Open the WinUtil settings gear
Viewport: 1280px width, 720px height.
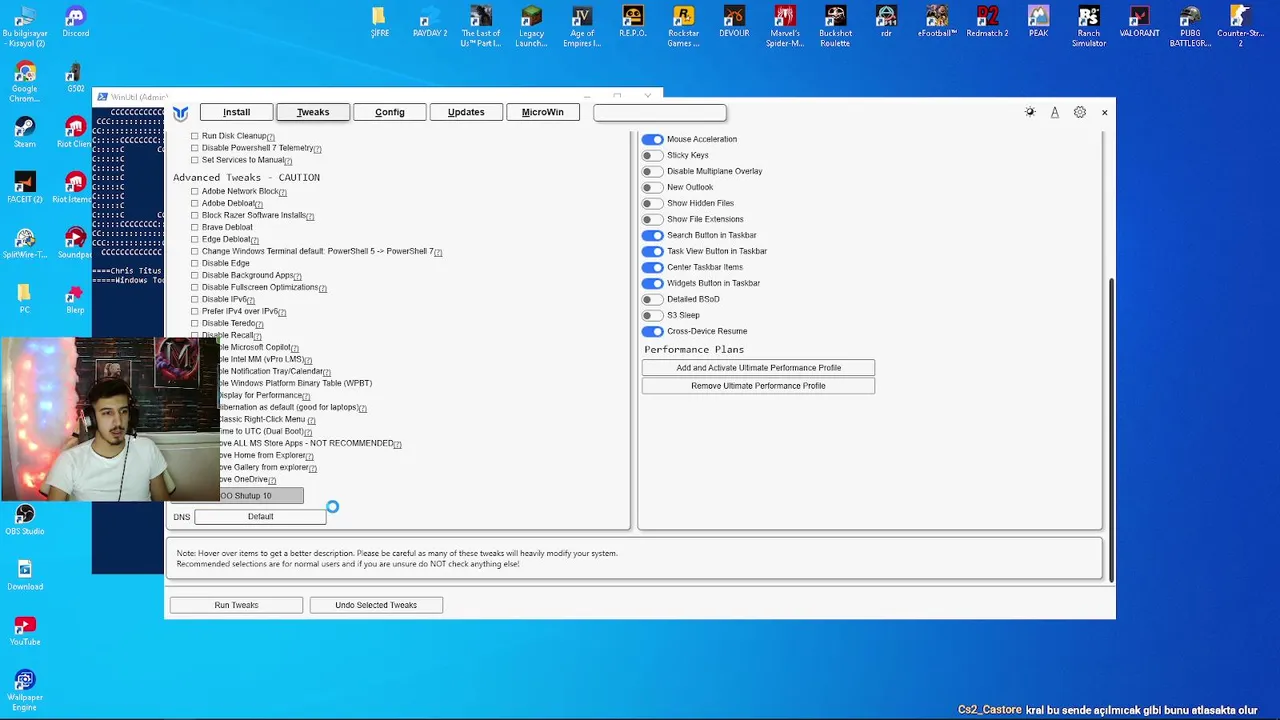(1080, 112)
